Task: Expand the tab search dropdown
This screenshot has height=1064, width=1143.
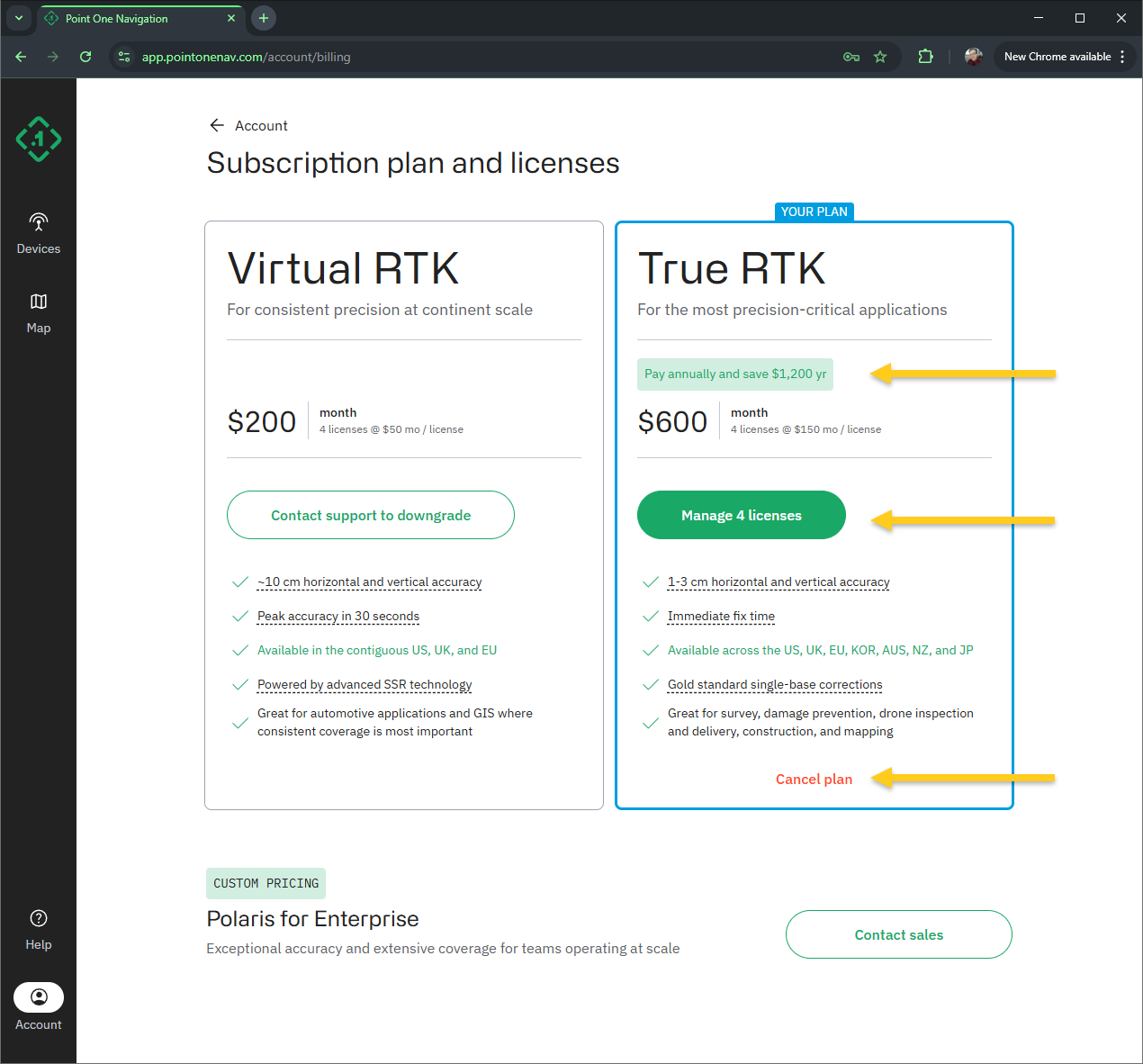Action: (x=18, y=18)
